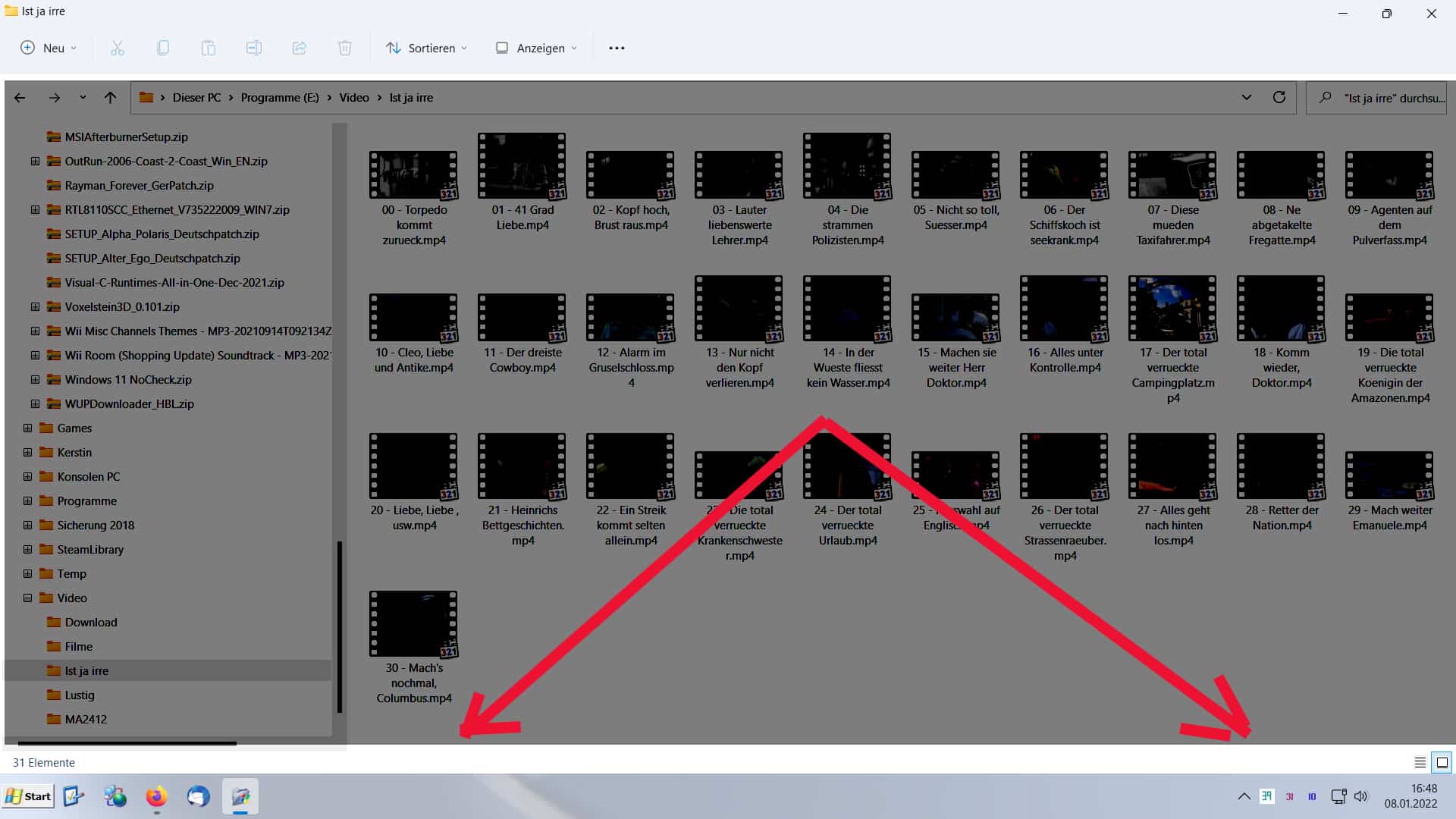Show hidden tray icons chevron
This screenshot has height=819, width=1456.
point(1244,796)
